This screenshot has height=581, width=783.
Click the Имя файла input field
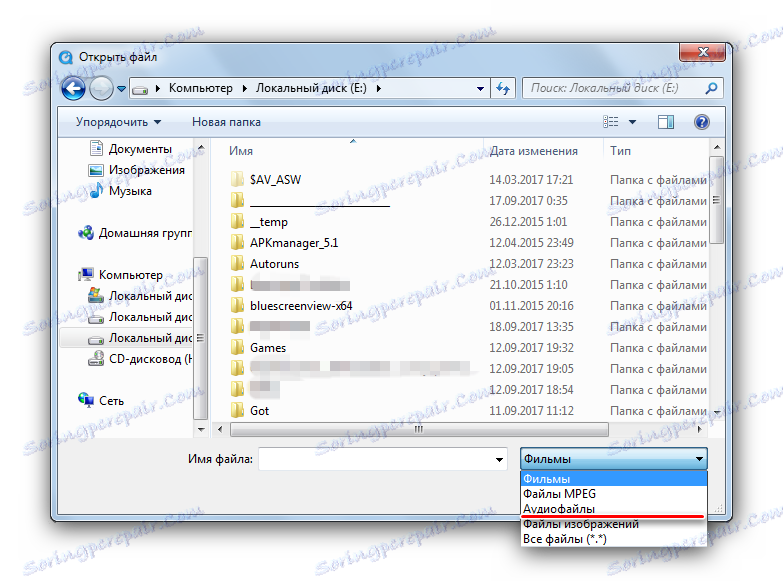point(383,459)
